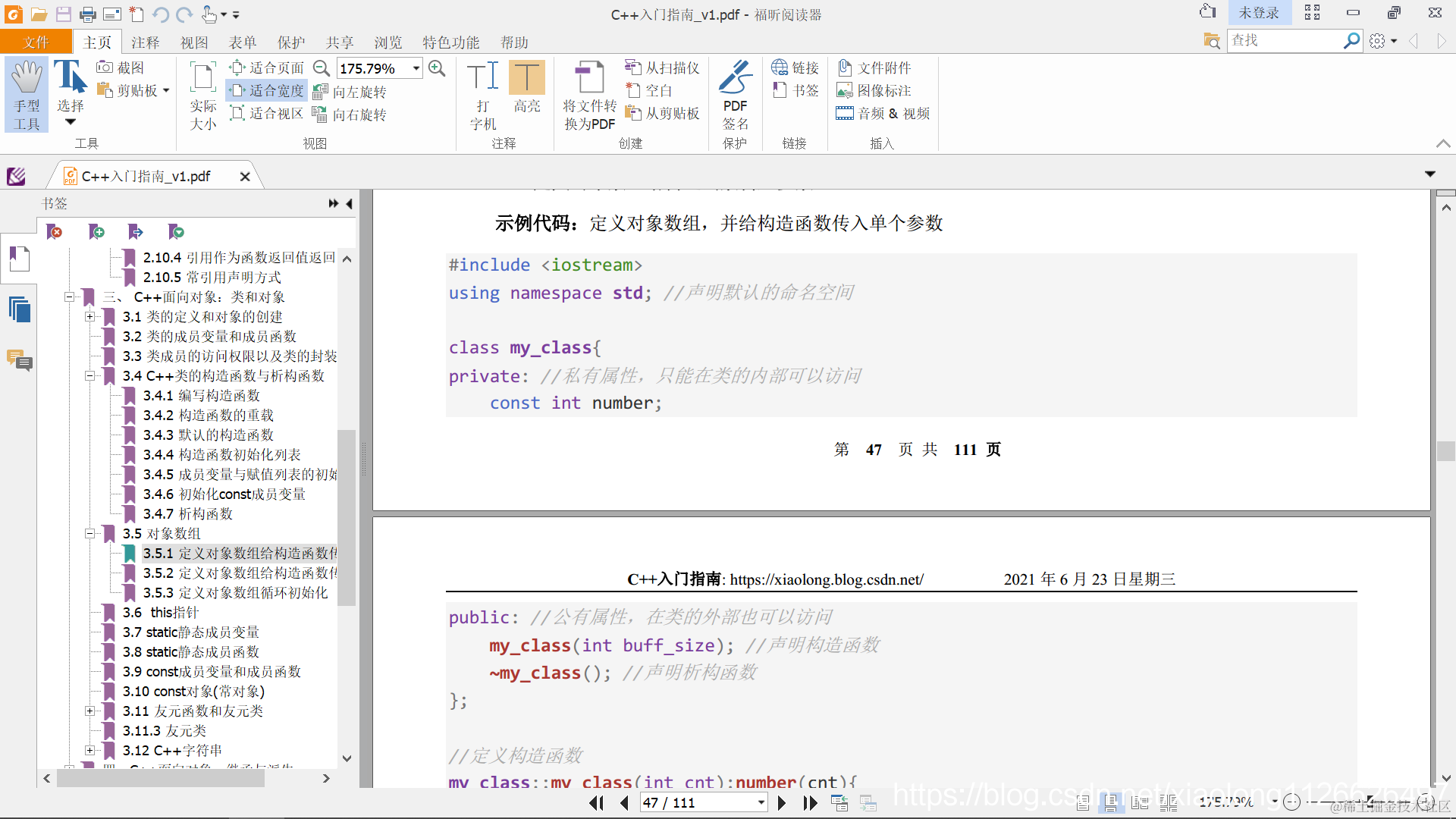Toggle Fit Width (适合宽度) view mode
This screenshot has height=819, width=1456.
[267, 91]
